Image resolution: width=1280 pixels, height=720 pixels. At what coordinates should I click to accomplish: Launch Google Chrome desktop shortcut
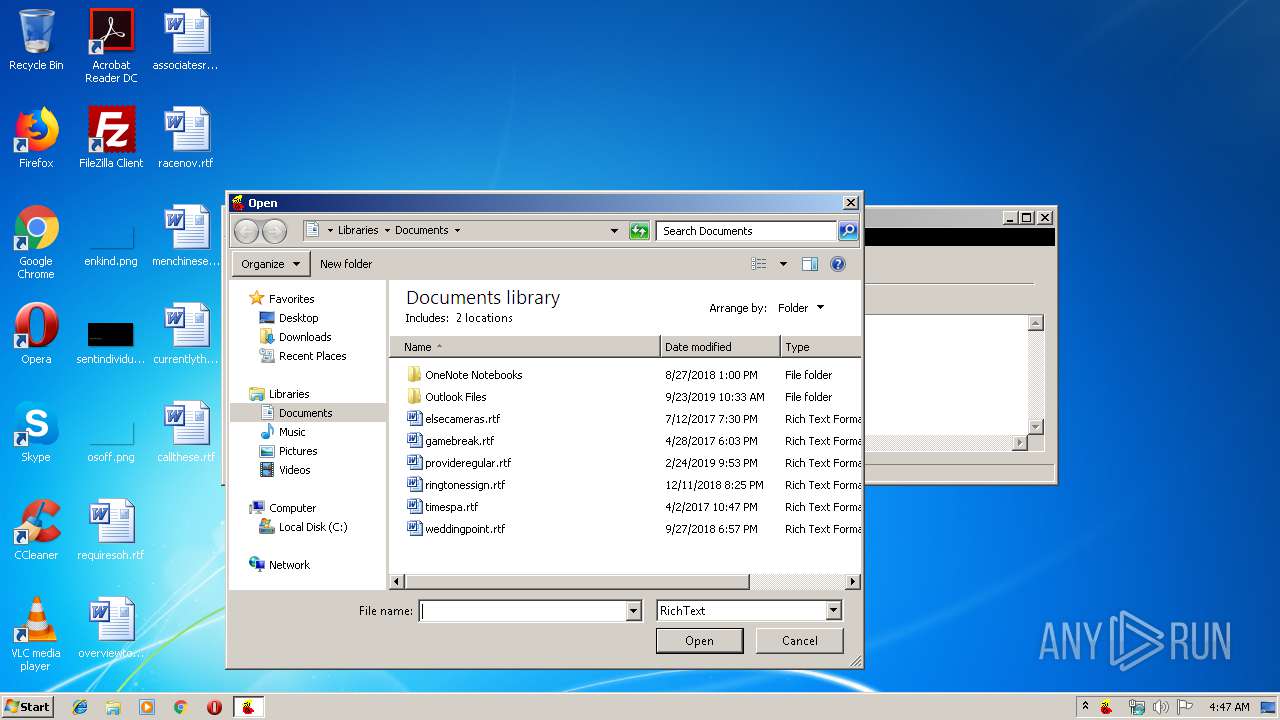tap(36, 242)
